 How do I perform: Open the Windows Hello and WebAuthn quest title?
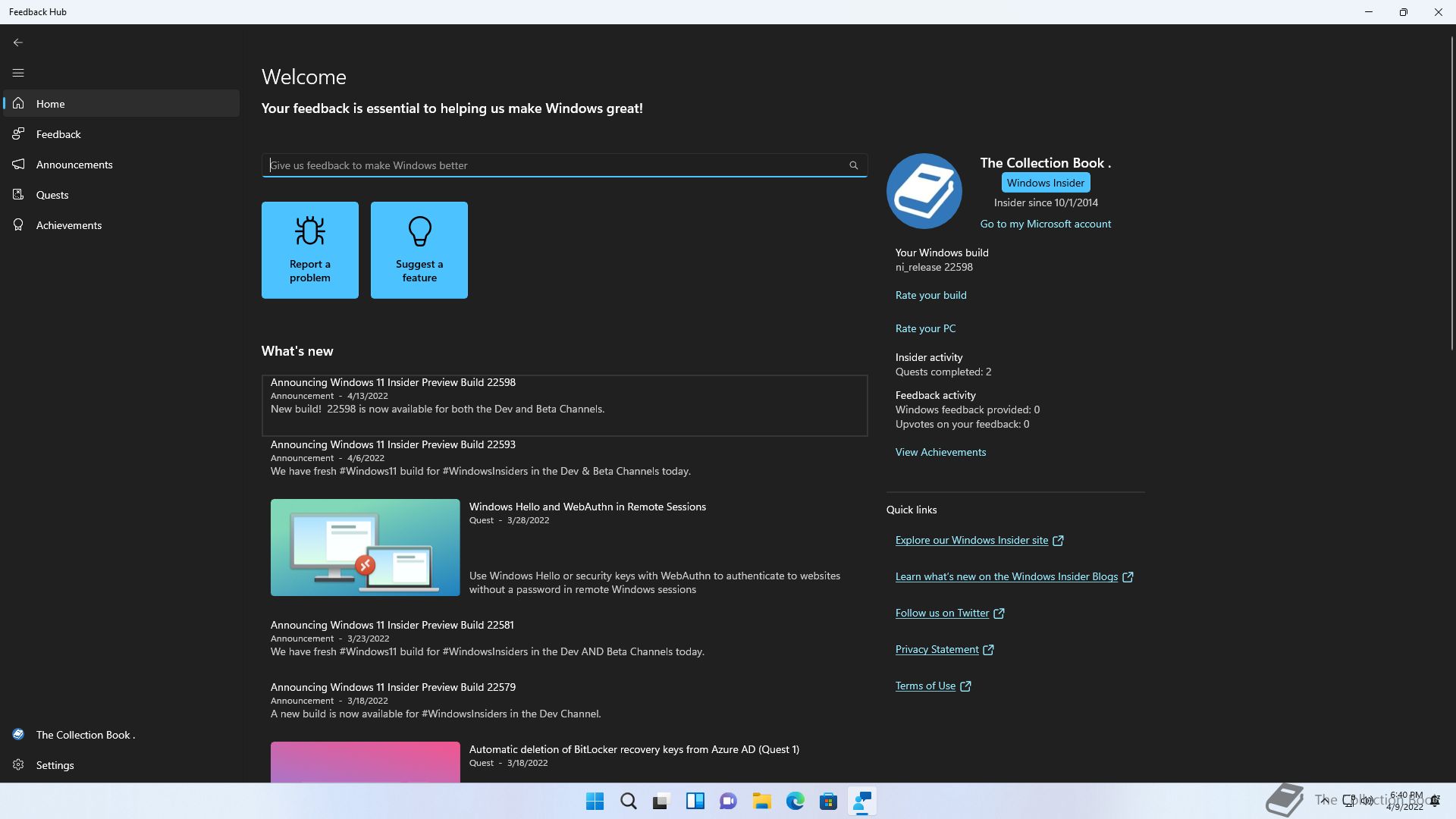click(588, 507)
